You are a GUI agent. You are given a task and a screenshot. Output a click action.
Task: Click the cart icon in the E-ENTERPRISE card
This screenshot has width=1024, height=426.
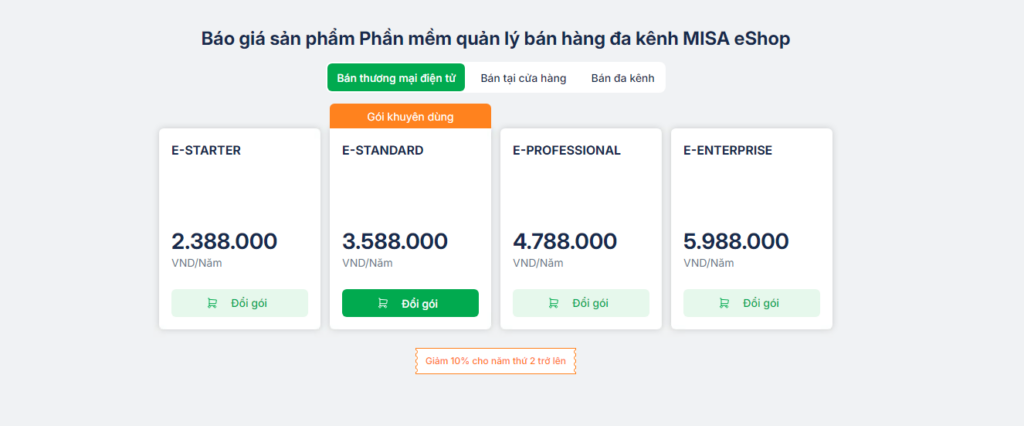(x=724, y=303)
